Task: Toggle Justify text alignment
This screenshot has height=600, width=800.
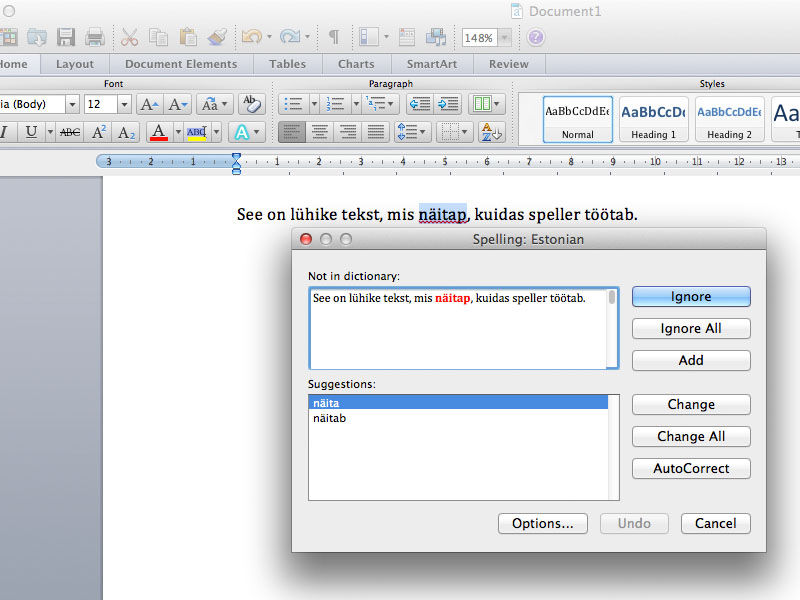Action: [376, 132]
